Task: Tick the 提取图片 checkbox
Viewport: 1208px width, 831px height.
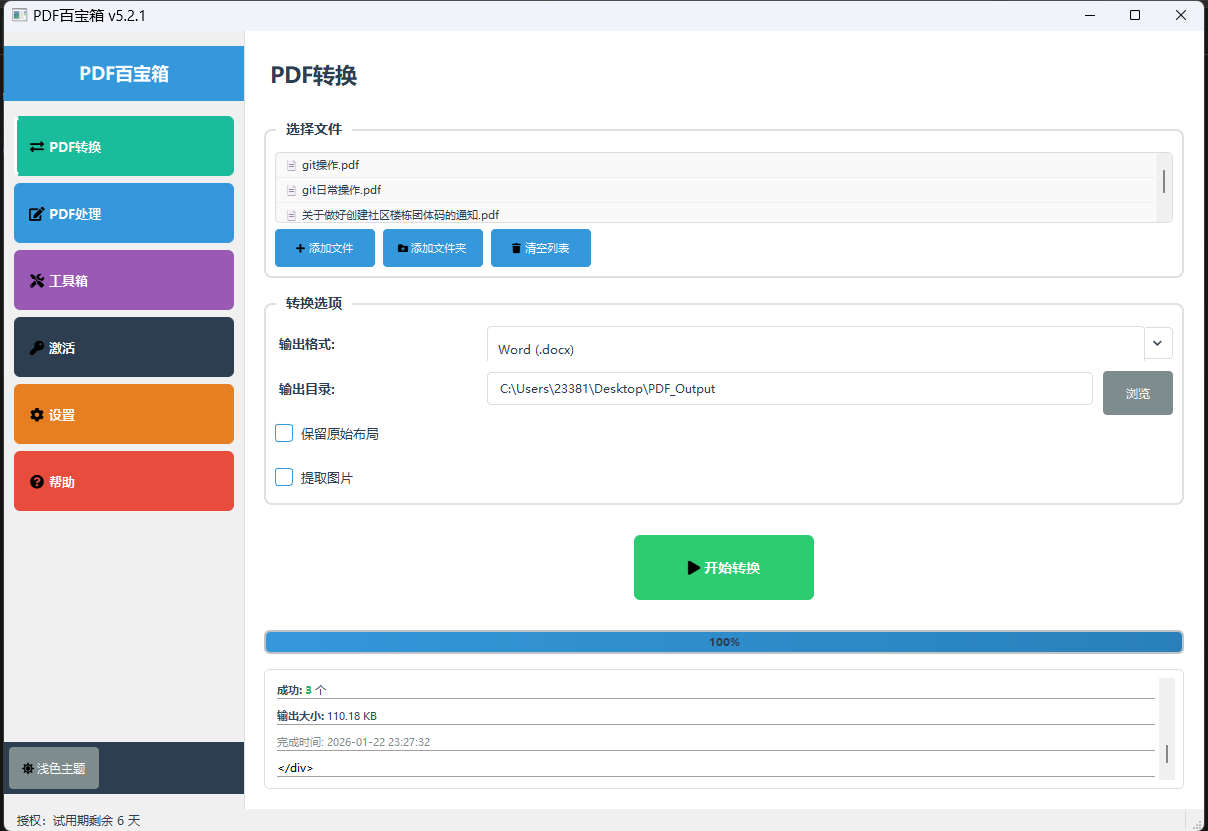Action: pyautogui.click(x=284, y=477)
